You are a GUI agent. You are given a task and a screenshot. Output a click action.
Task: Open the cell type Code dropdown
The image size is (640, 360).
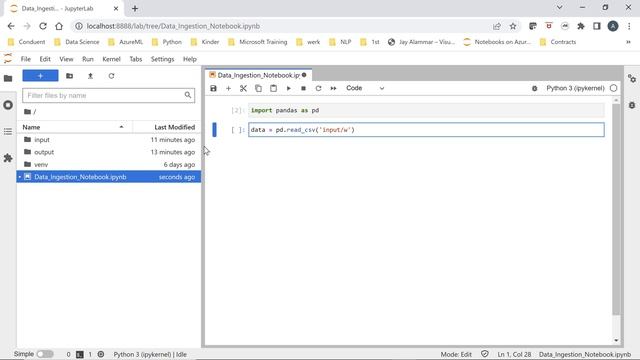coord(365,88)
